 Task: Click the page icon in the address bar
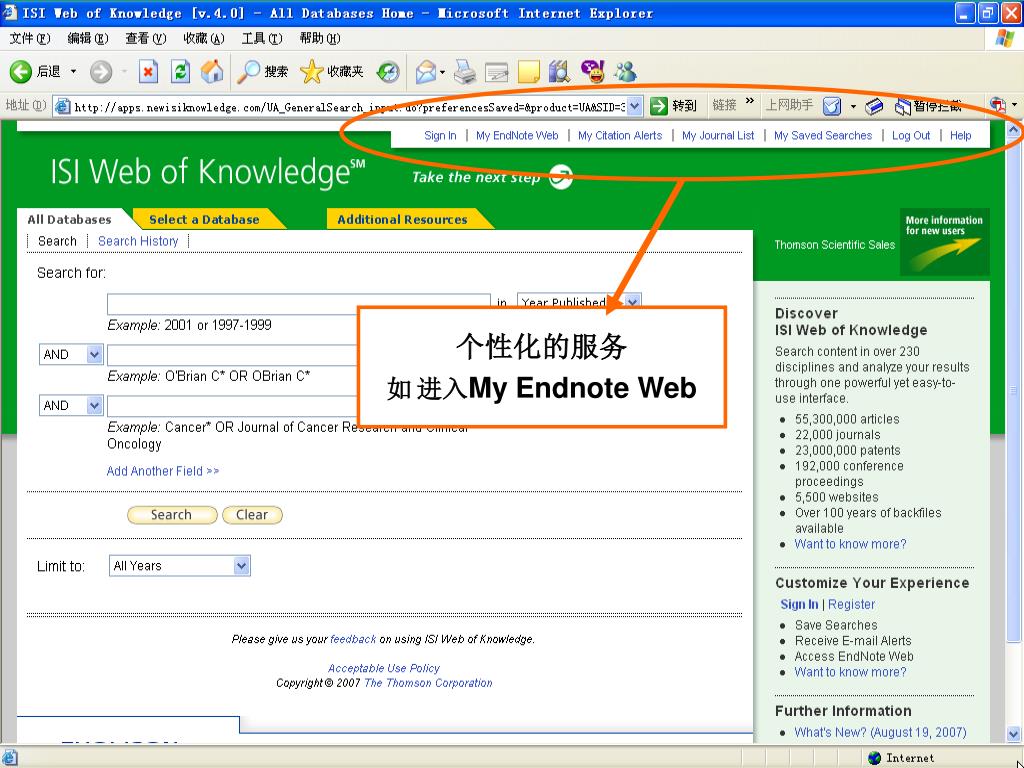coord(63,106)
